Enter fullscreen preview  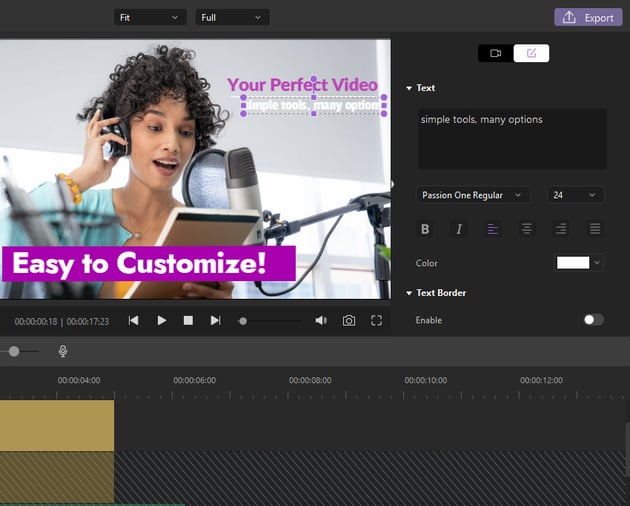376,320
